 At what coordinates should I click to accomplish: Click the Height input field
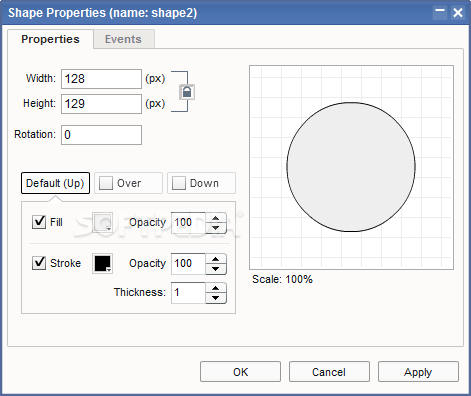pyautogui.click(x=101, y=104)
